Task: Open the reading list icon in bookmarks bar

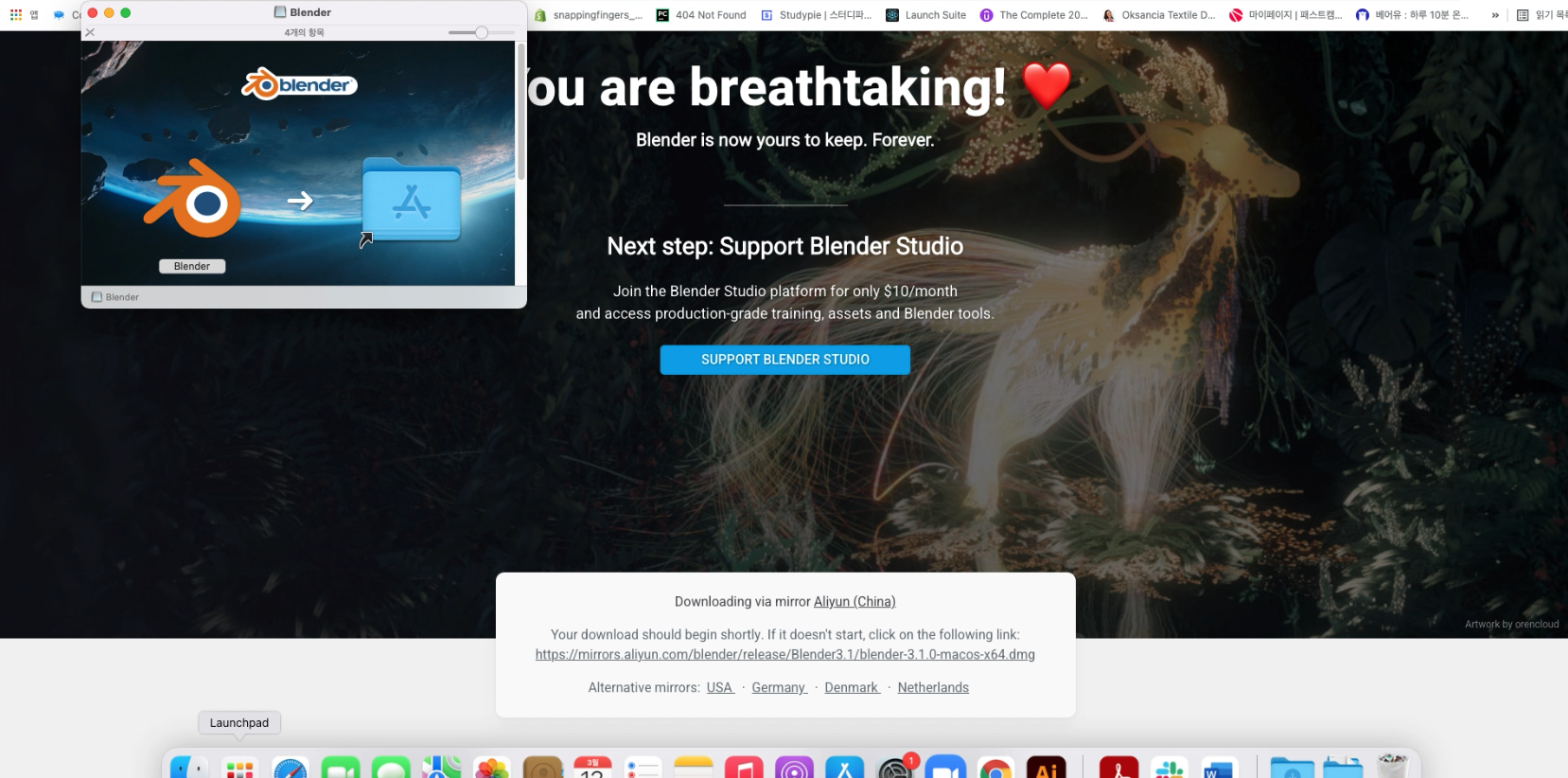Action: pyautogui.click(x=1523, y=15)
